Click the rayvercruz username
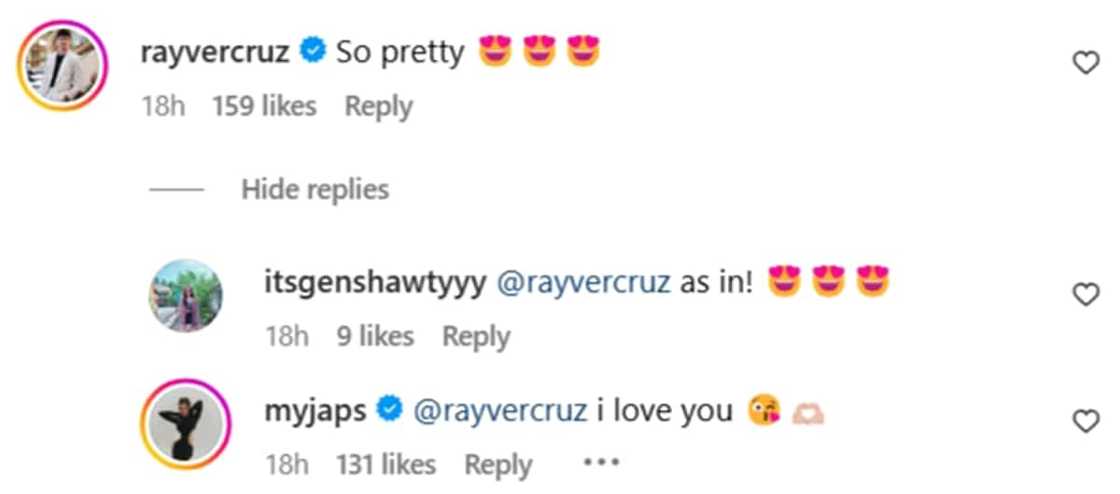1120x494 pixels. 216,52
